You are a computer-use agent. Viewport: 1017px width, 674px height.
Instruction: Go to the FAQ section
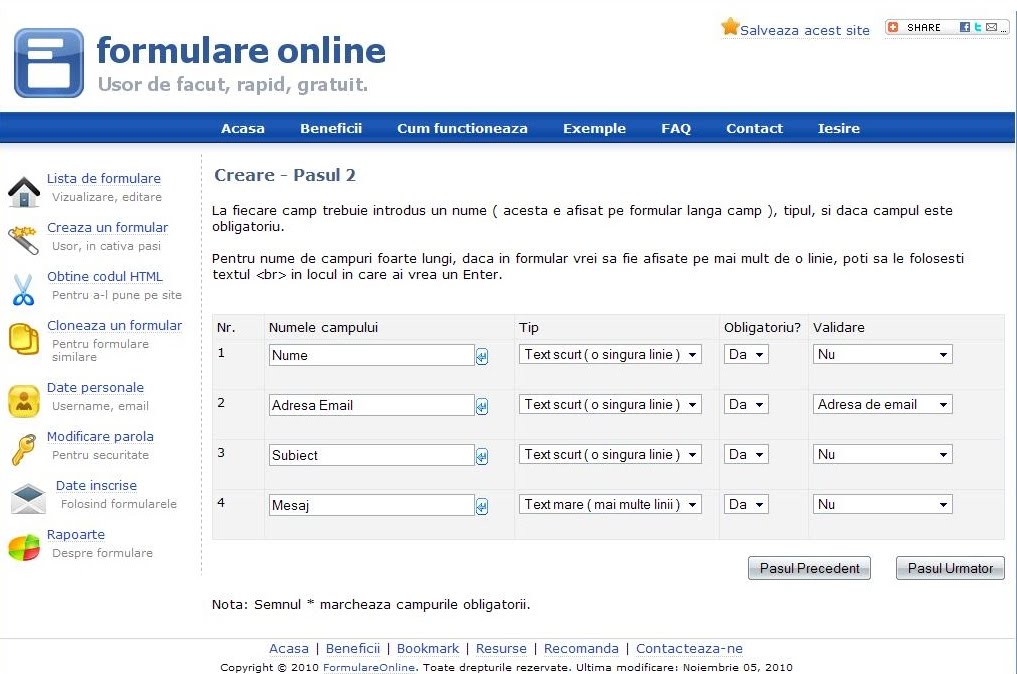pos(676,128)
